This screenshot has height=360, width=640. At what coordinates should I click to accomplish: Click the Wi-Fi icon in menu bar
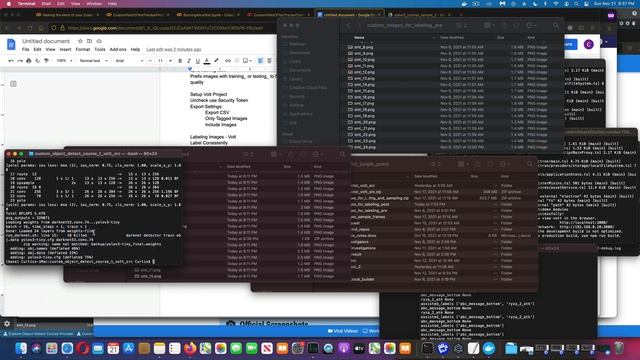pyautogui.click(x=556, y=4)
